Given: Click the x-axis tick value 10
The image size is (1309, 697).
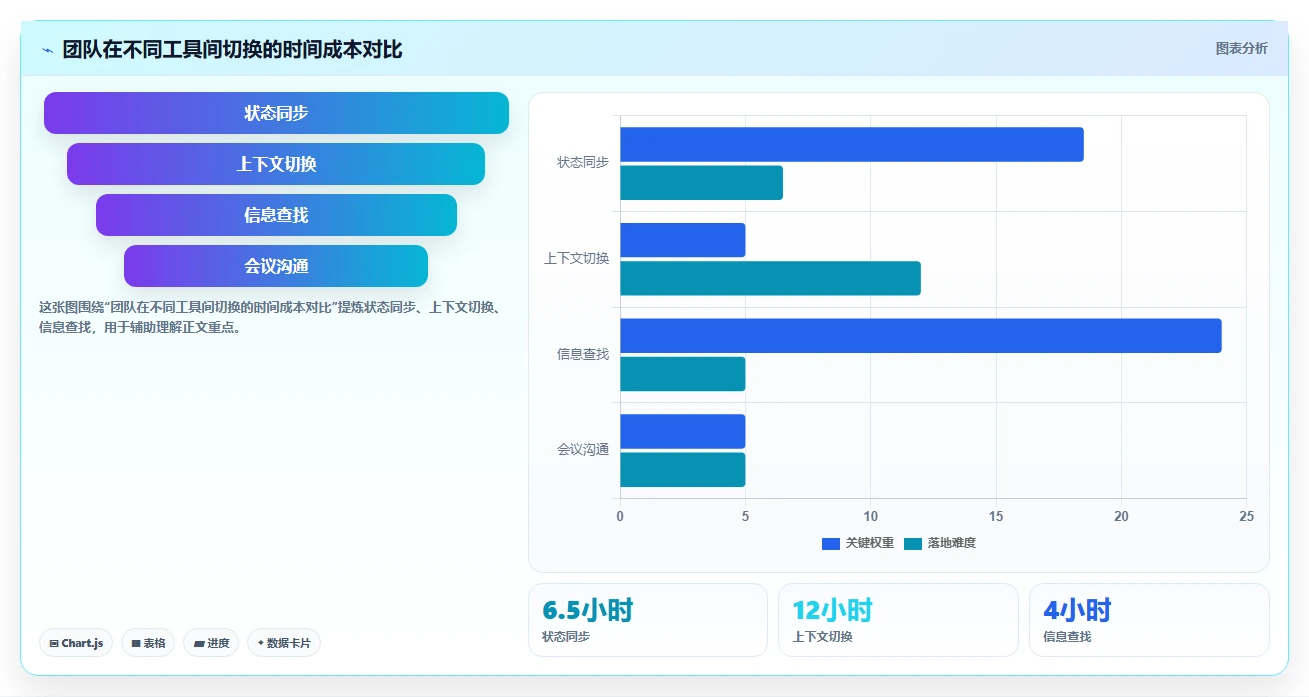Looking at the screenshot, I should [x=871, y=516].
